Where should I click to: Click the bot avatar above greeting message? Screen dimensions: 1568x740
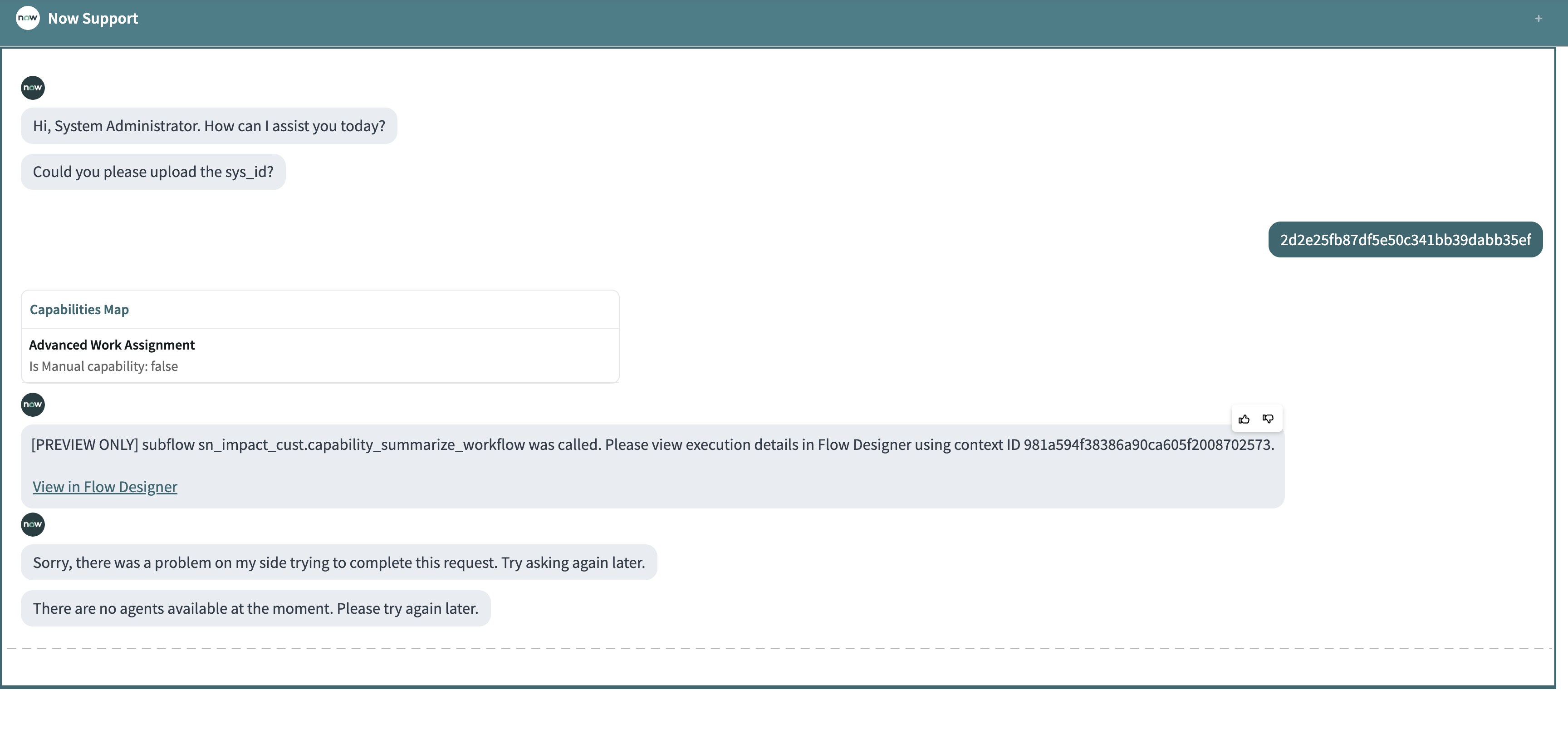tap(33, 88)
